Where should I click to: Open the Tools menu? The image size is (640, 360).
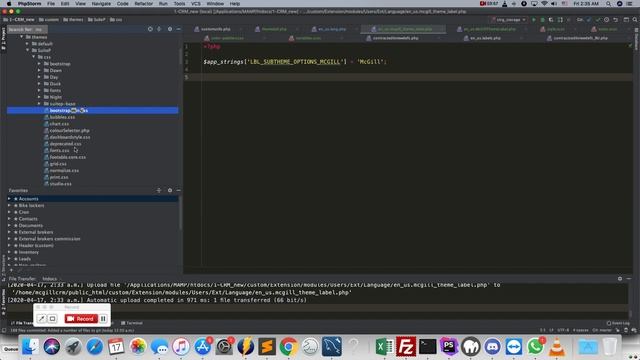[179, 4]
